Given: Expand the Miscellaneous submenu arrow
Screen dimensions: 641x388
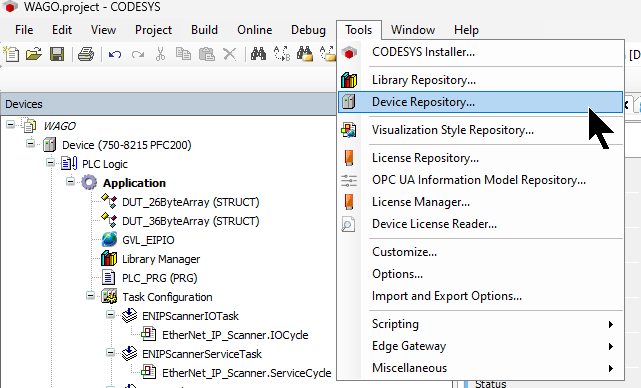Looking at the screenshot, I should point(611,368).
